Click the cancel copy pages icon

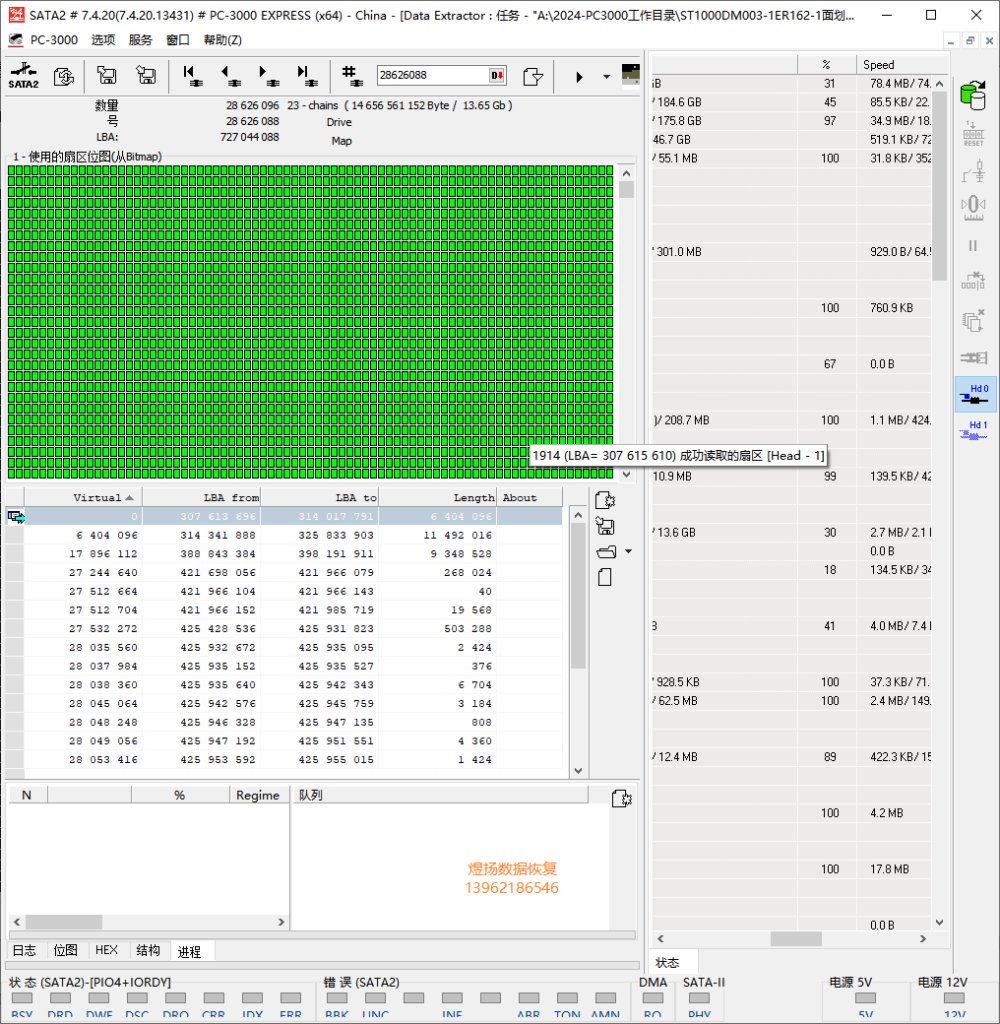point(973,320)
